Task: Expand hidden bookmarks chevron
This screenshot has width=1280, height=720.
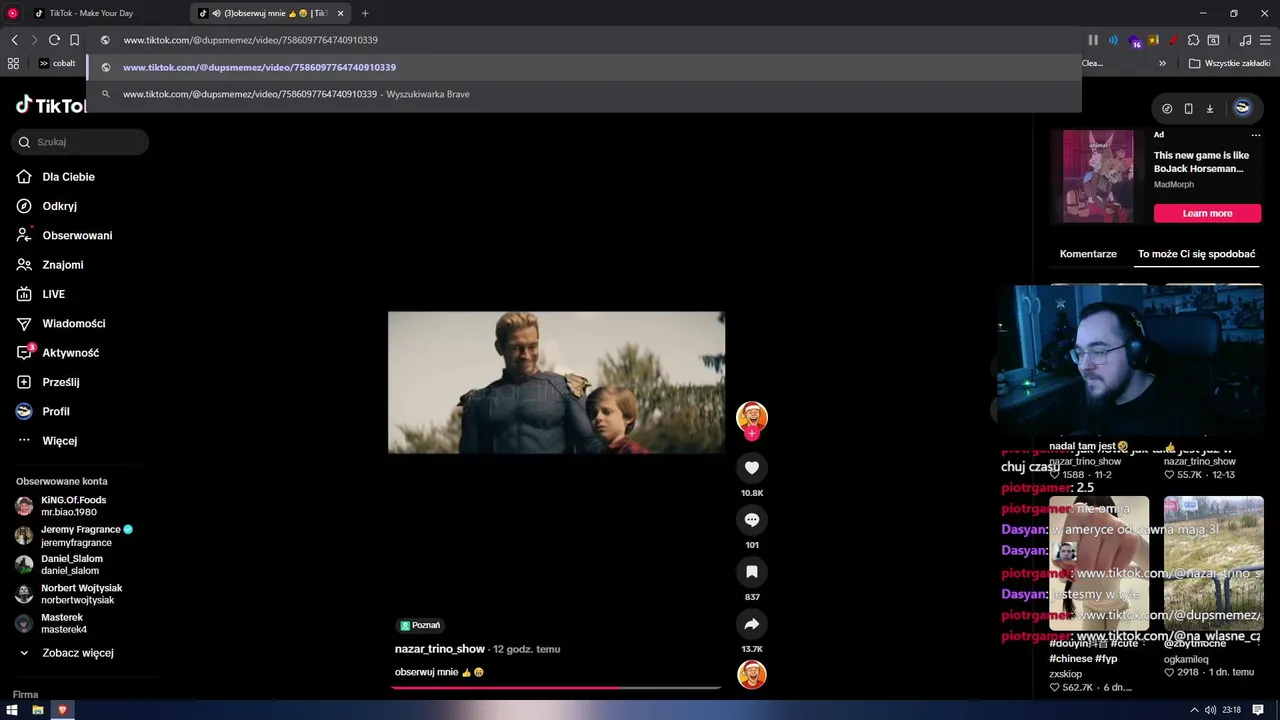Action: coord(1162,63)
